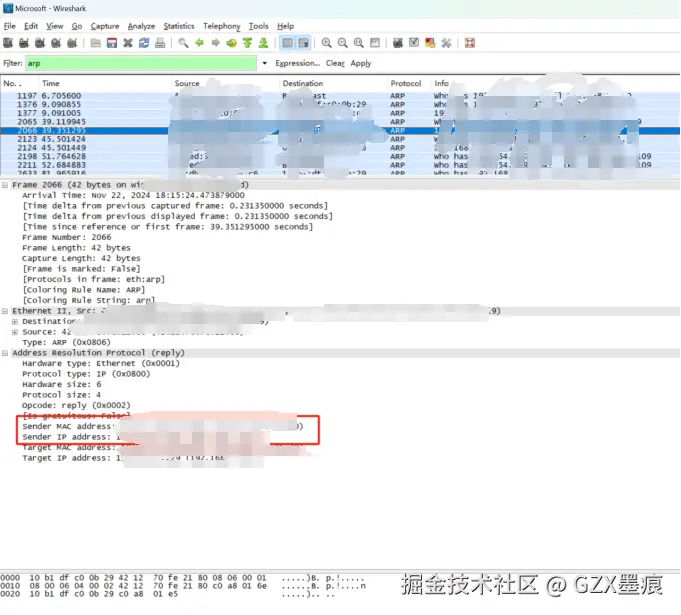This screenshot has width=681, height=615.
Task: Select packet 2211 at time 52.684883
Action: coord(340,165)
